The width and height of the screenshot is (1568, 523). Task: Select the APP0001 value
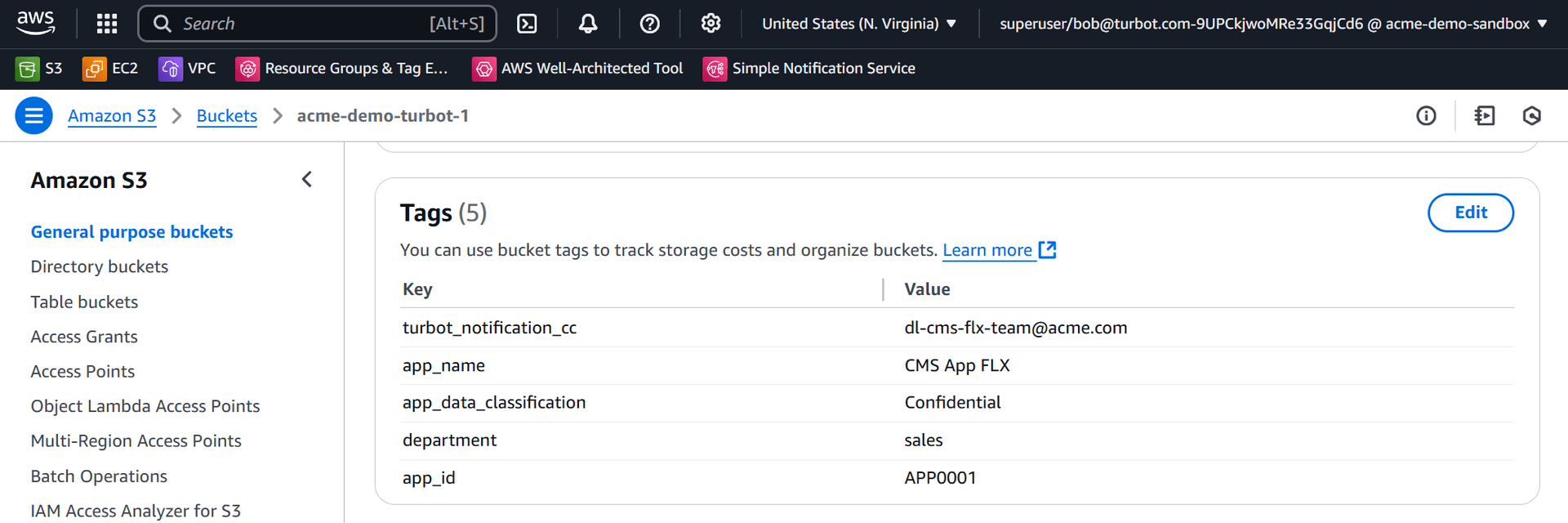click(x=940, y=478)
